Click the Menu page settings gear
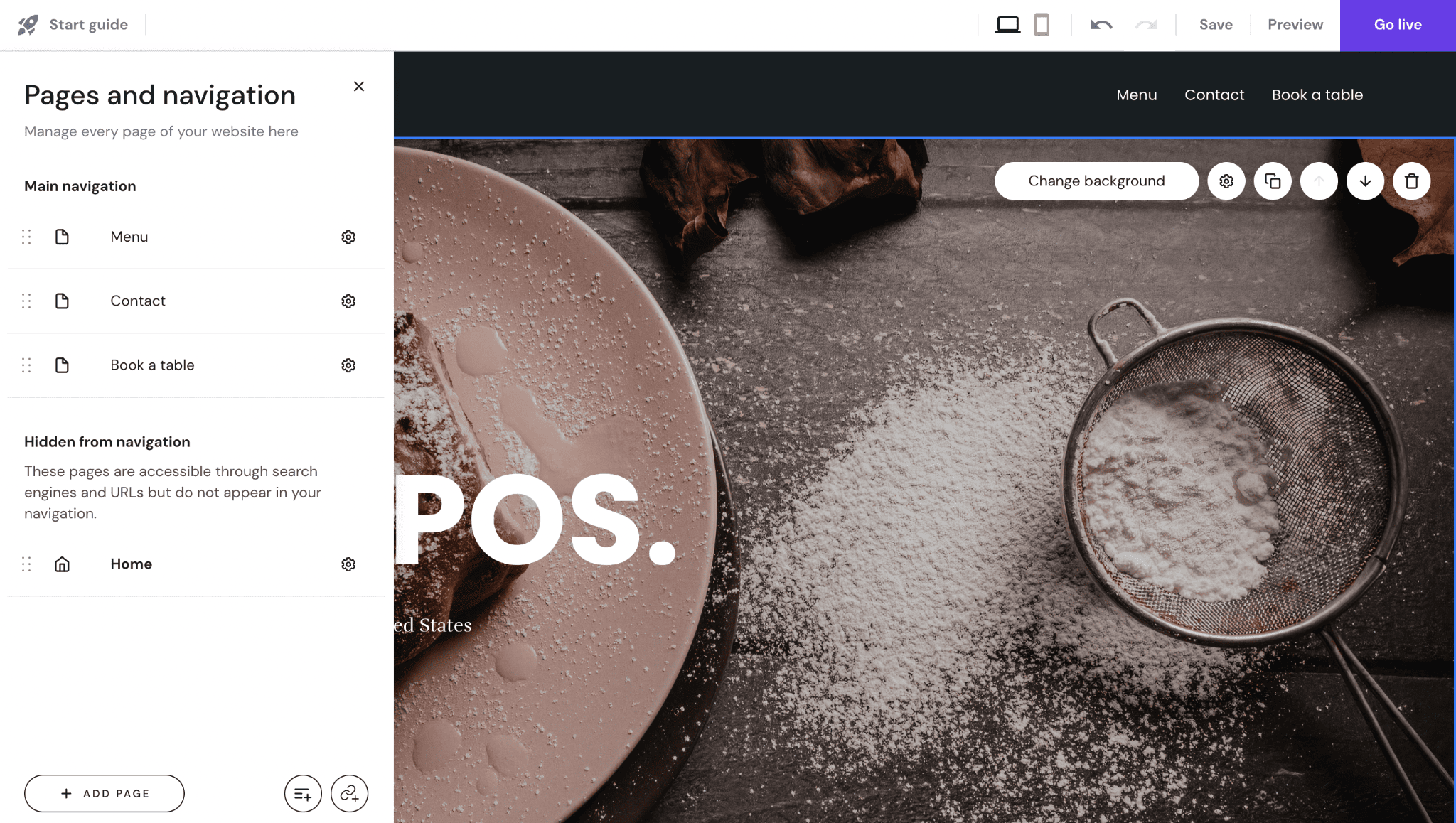 [348, 237]
